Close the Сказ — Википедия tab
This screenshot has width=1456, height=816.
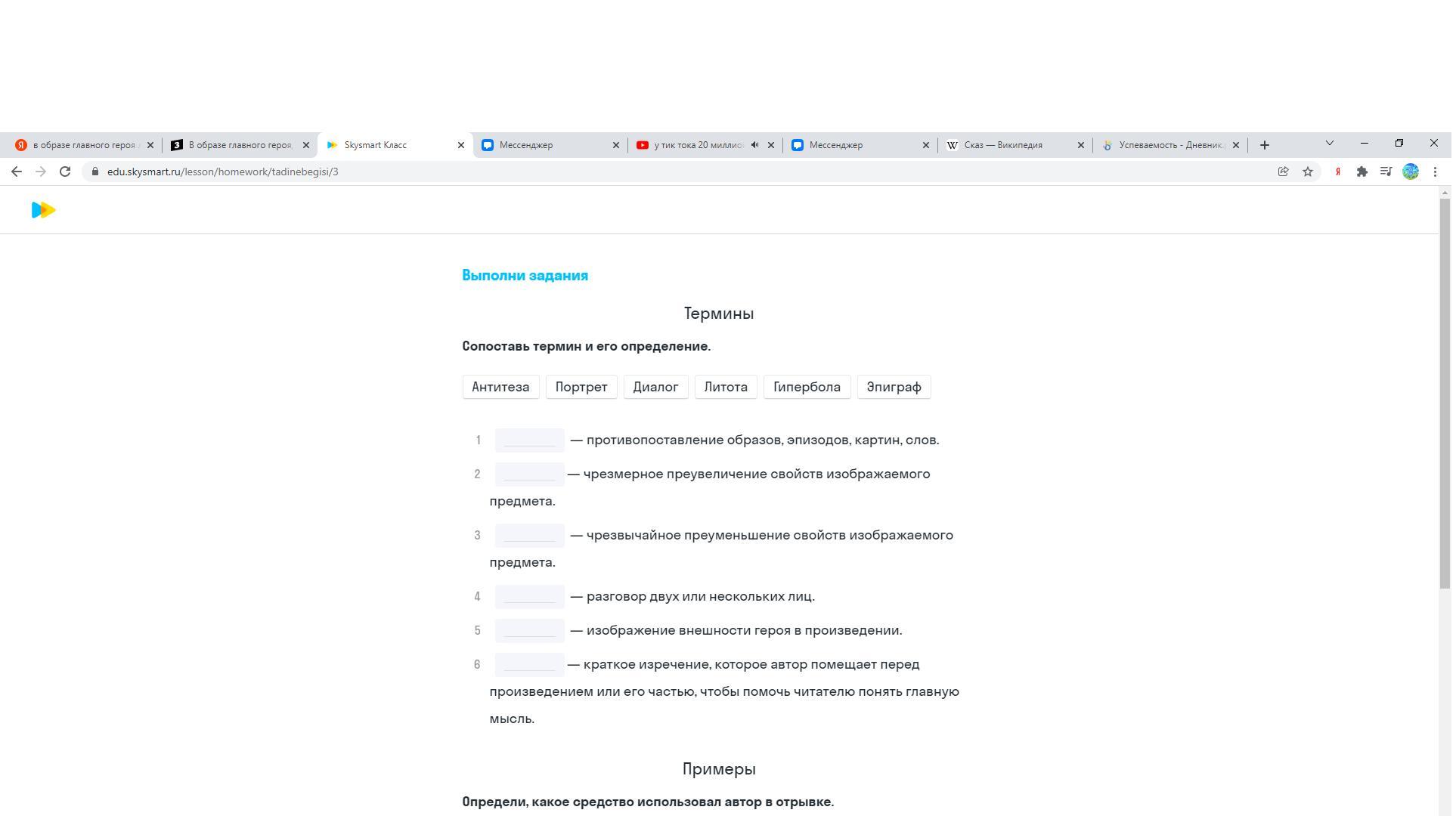[x=1080, y=145]
